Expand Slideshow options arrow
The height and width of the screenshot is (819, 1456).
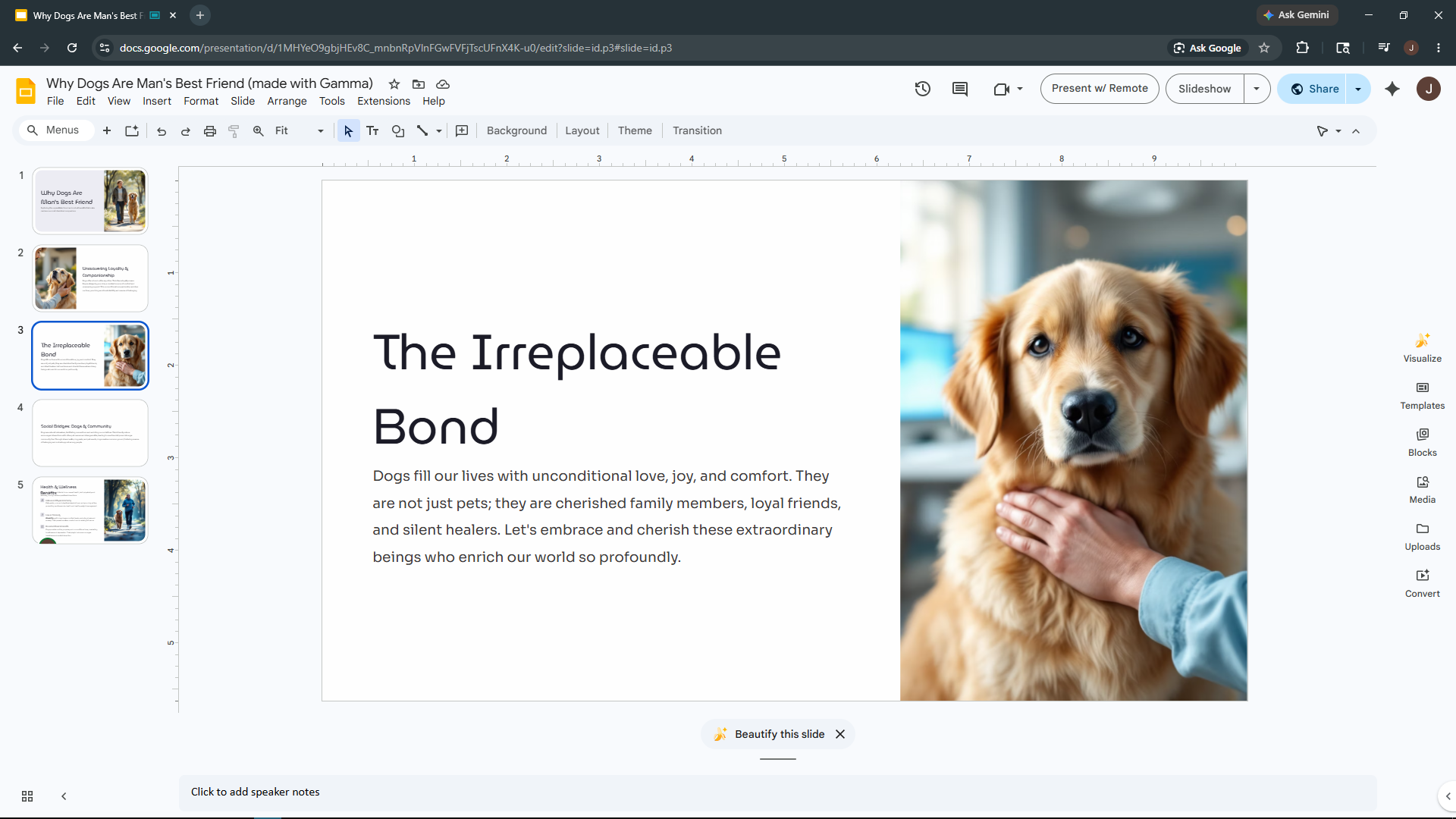point(1257,89)
